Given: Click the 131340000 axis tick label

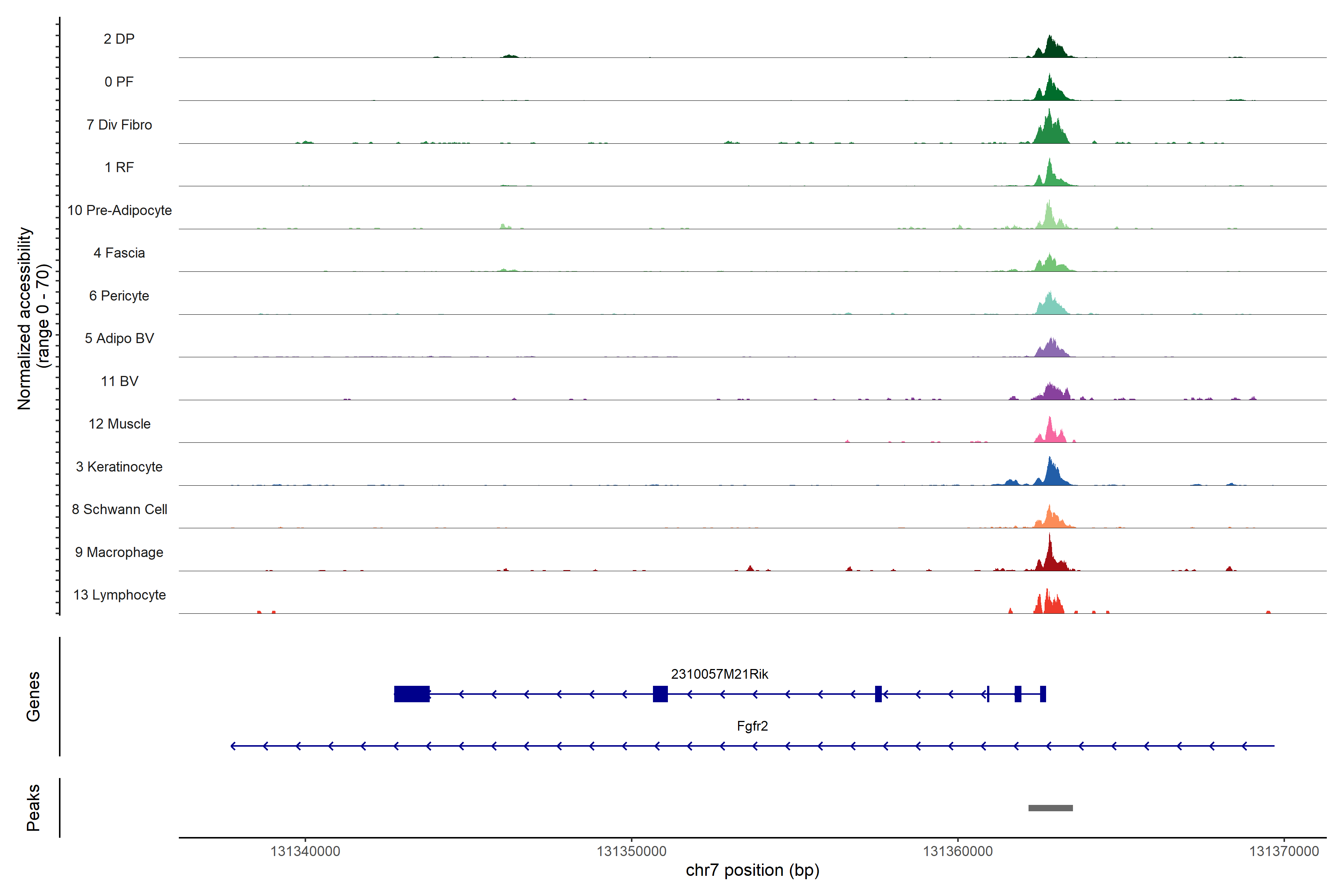Looking at the screenshot, I should [305, 852].
